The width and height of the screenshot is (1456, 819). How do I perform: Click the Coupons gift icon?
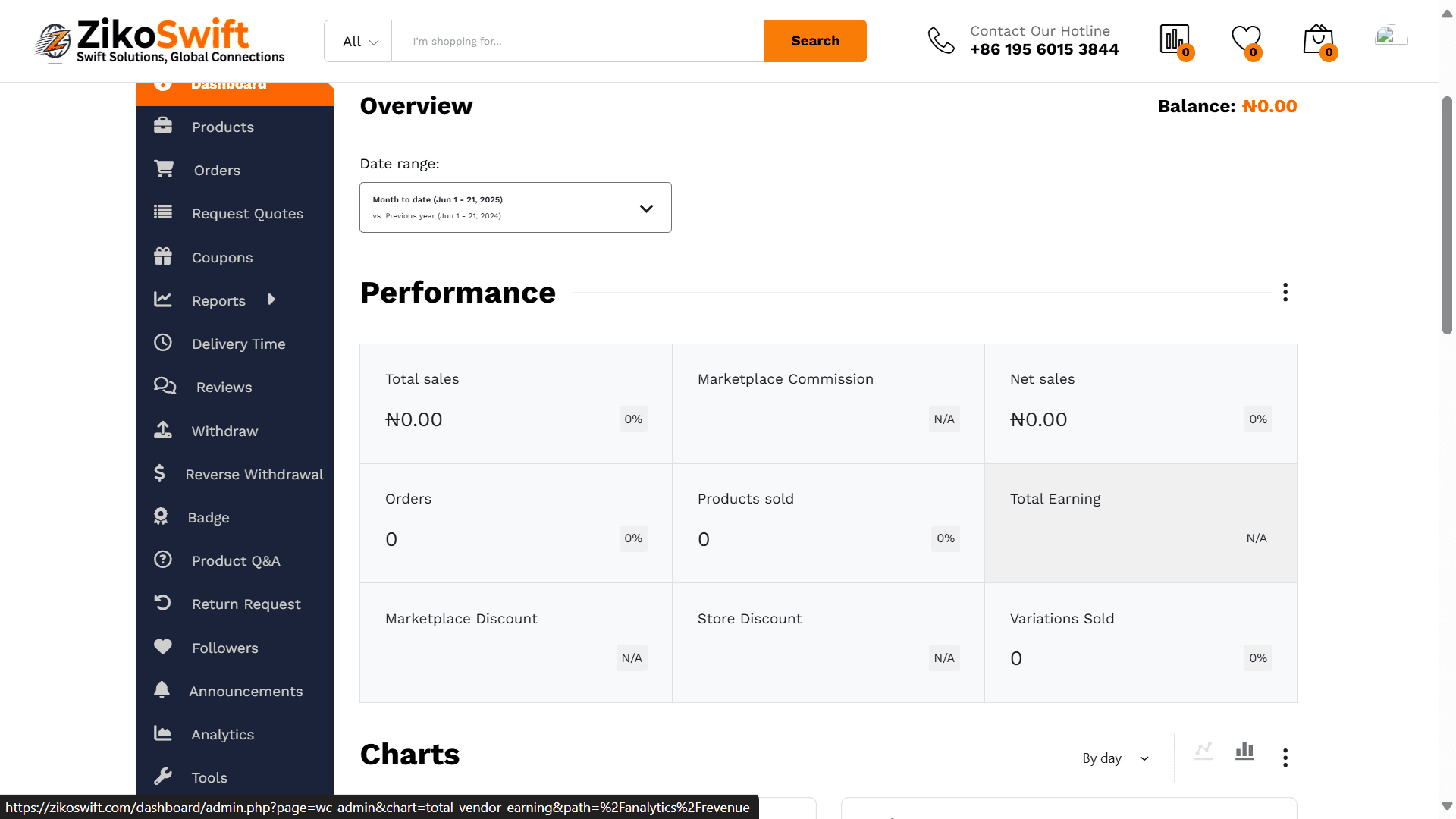(163, 256)
